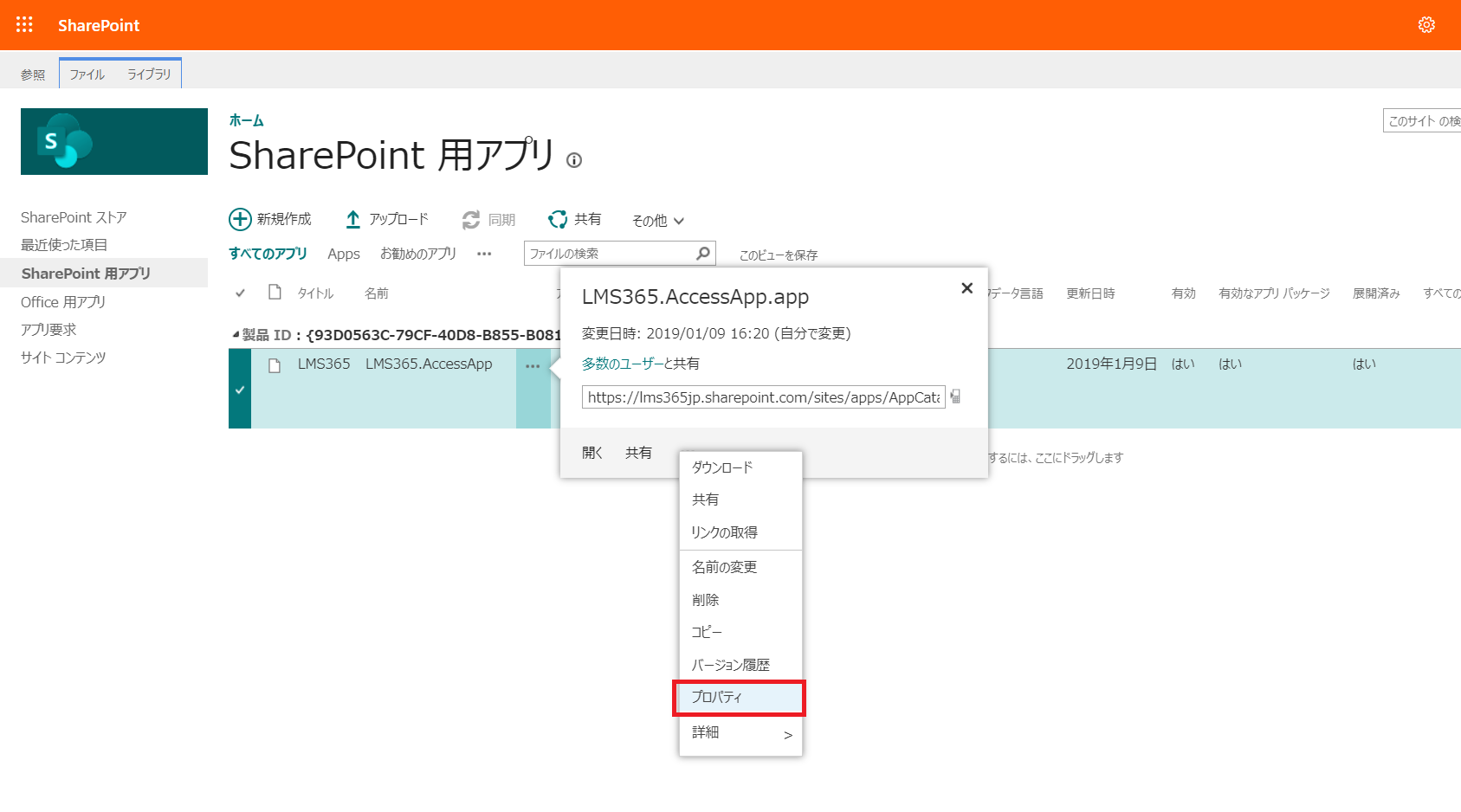Click このビューを保存 link

[779, 255]
